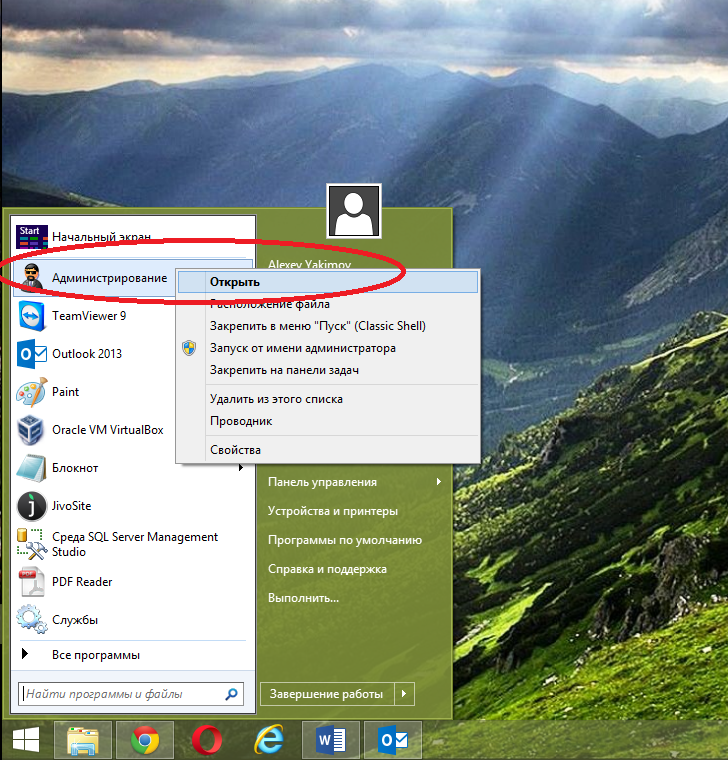Expand Все программы arrow

pyautogui.click(x=25, y=654)
